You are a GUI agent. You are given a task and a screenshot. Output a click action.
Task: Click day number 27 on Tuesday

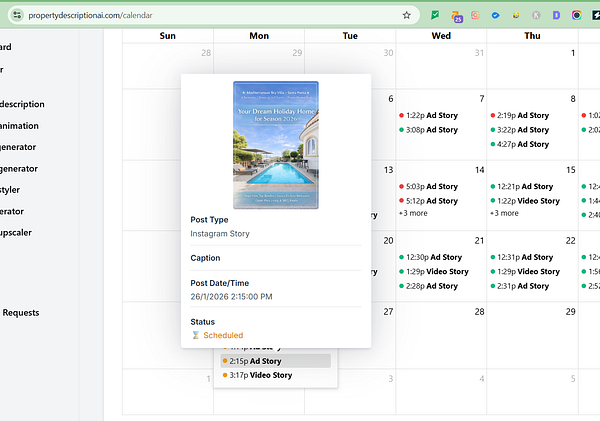[x=388, y=312]
